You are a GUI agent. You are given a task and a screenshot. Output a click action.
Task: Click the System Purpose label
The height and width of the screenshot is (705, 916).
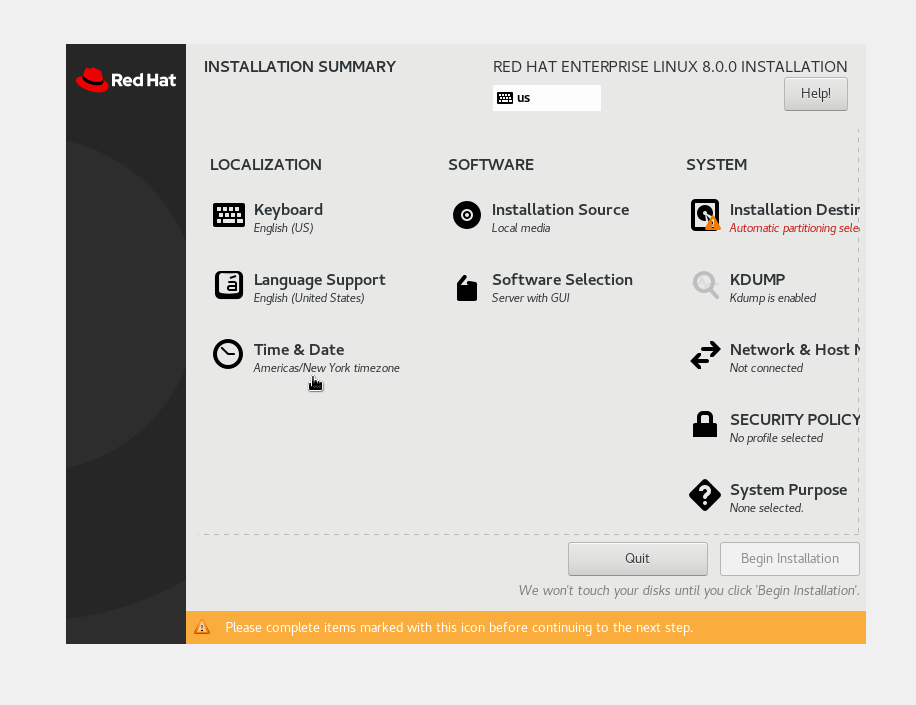788,490
